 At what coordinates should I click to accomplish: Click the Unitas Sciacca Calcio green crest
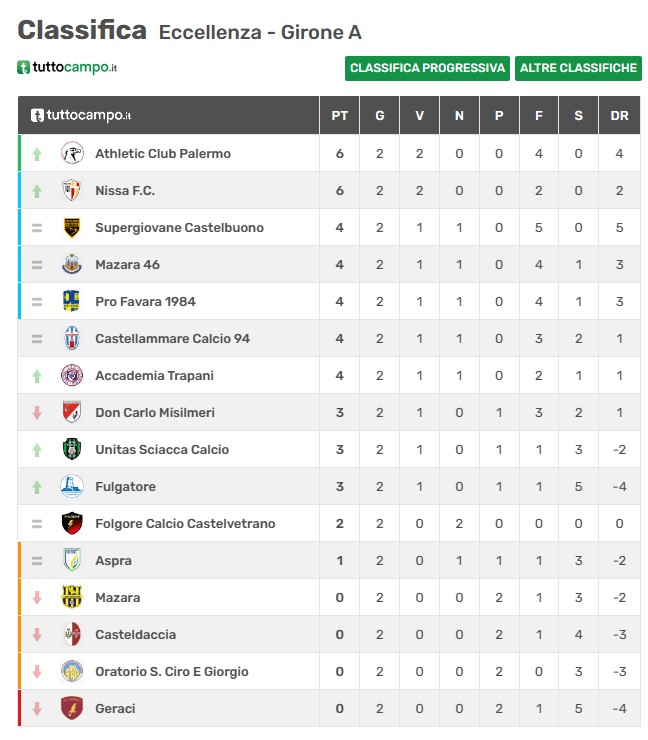(72, 449)
